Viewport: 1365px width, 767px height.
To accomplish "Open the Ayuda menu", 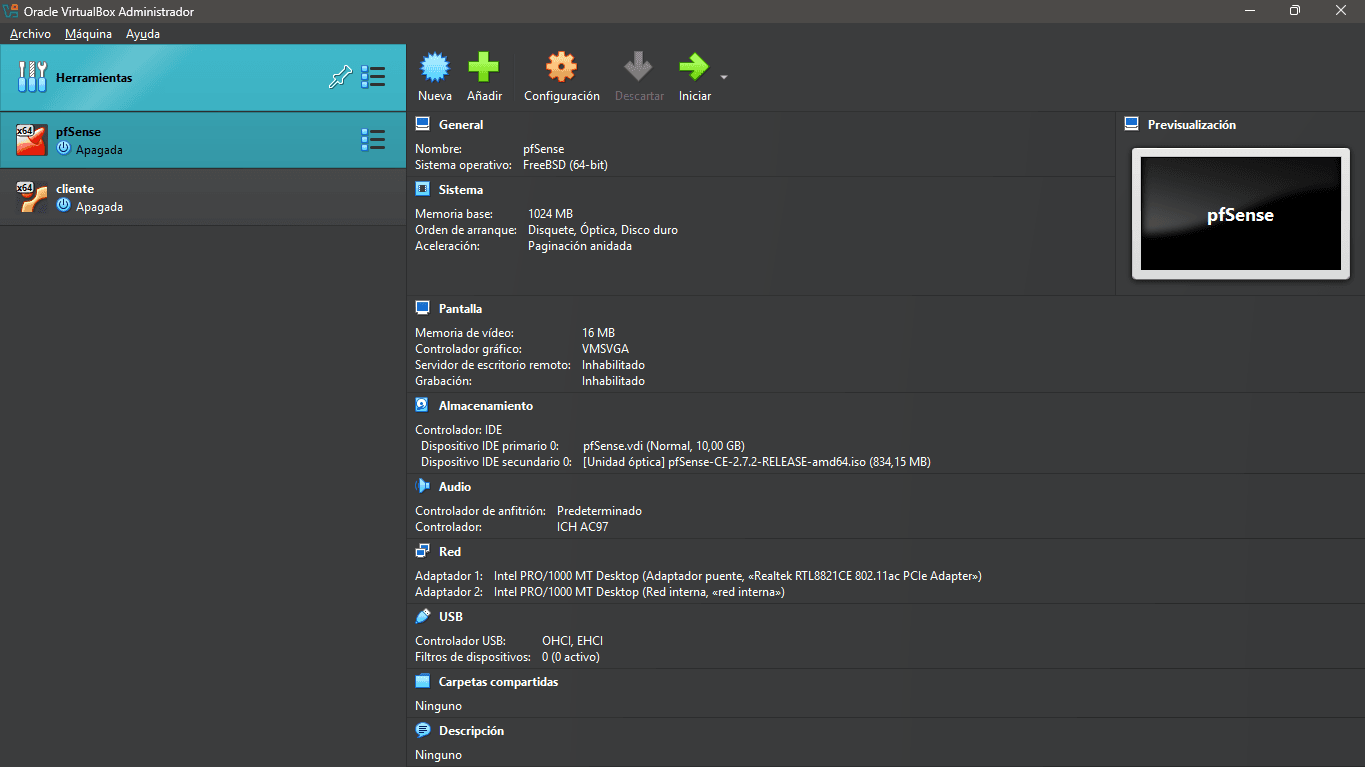I will coord(143,34).
